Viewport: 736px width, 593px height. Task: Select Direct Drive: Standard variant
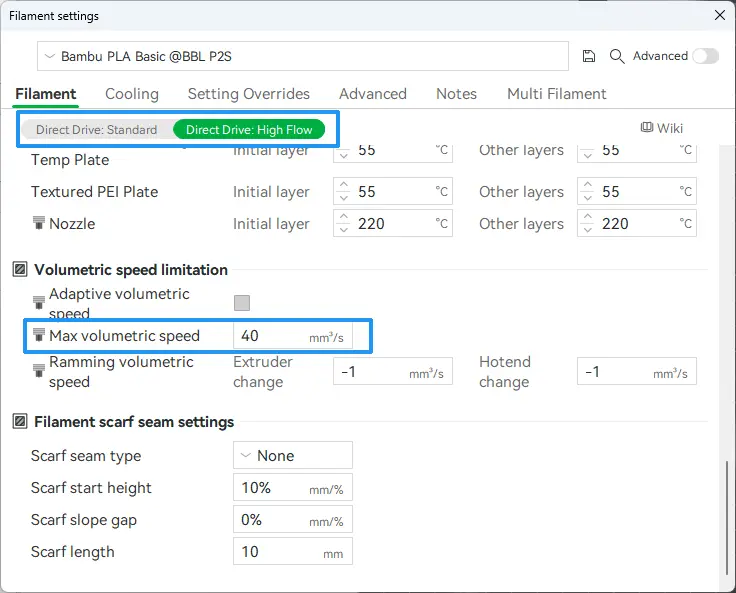click(x=97, y=130)
